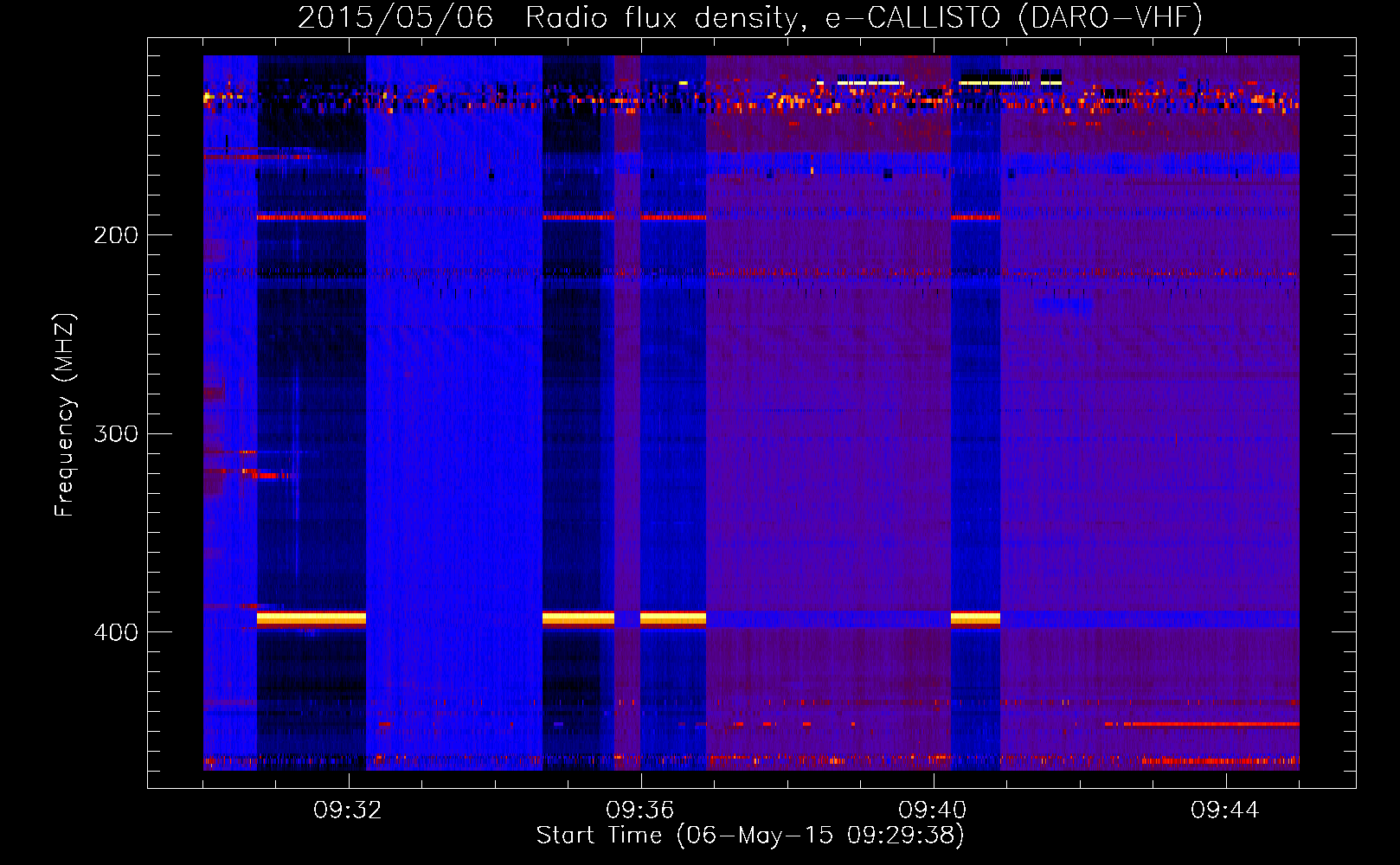The image size is (1400, 865).
Task: Click the 300 MHz frequency tick label
Action: coord(116,433)
